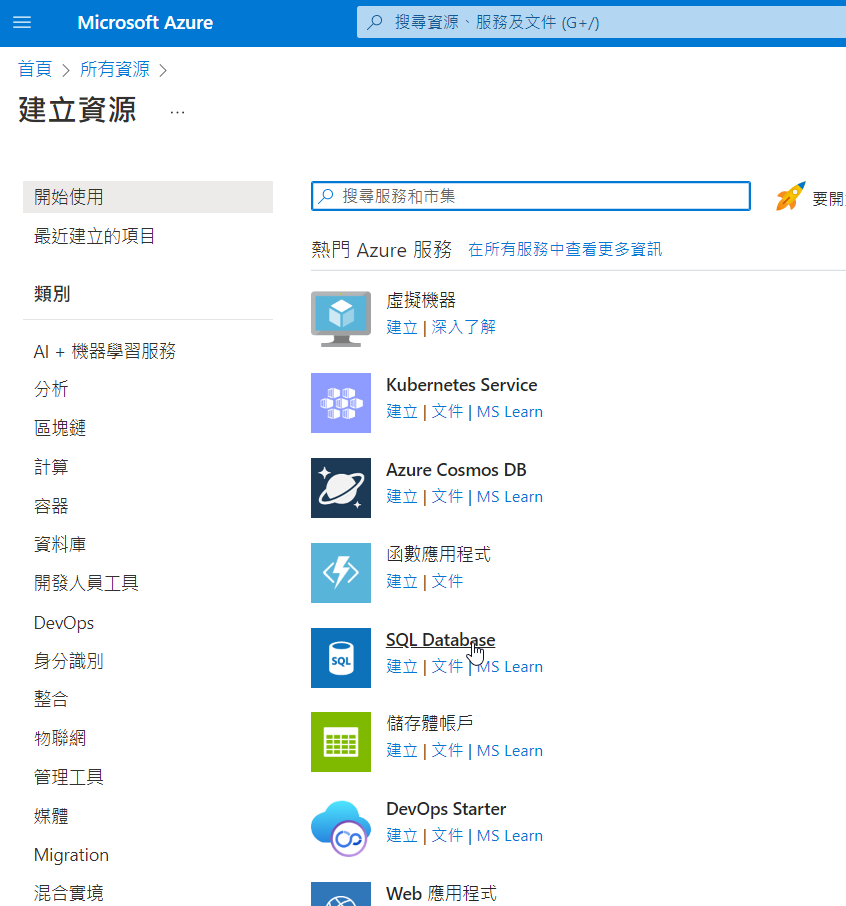Click MS Learn under Kubernetes Service
This screenshot has width=846, height=906.
510,411
